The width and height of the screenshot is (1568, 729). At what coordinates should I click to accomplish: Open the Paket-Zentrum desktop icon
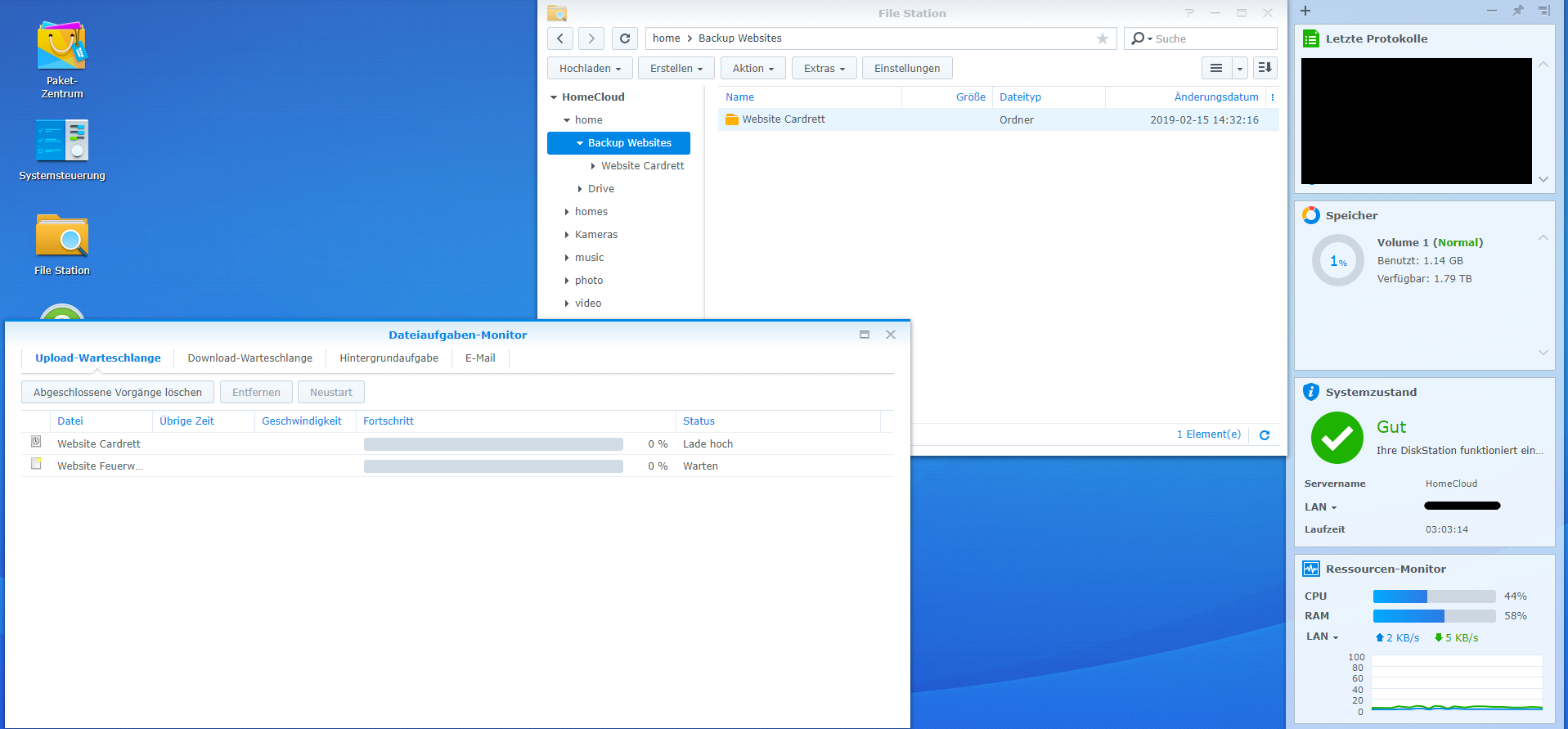click(61, 60)
